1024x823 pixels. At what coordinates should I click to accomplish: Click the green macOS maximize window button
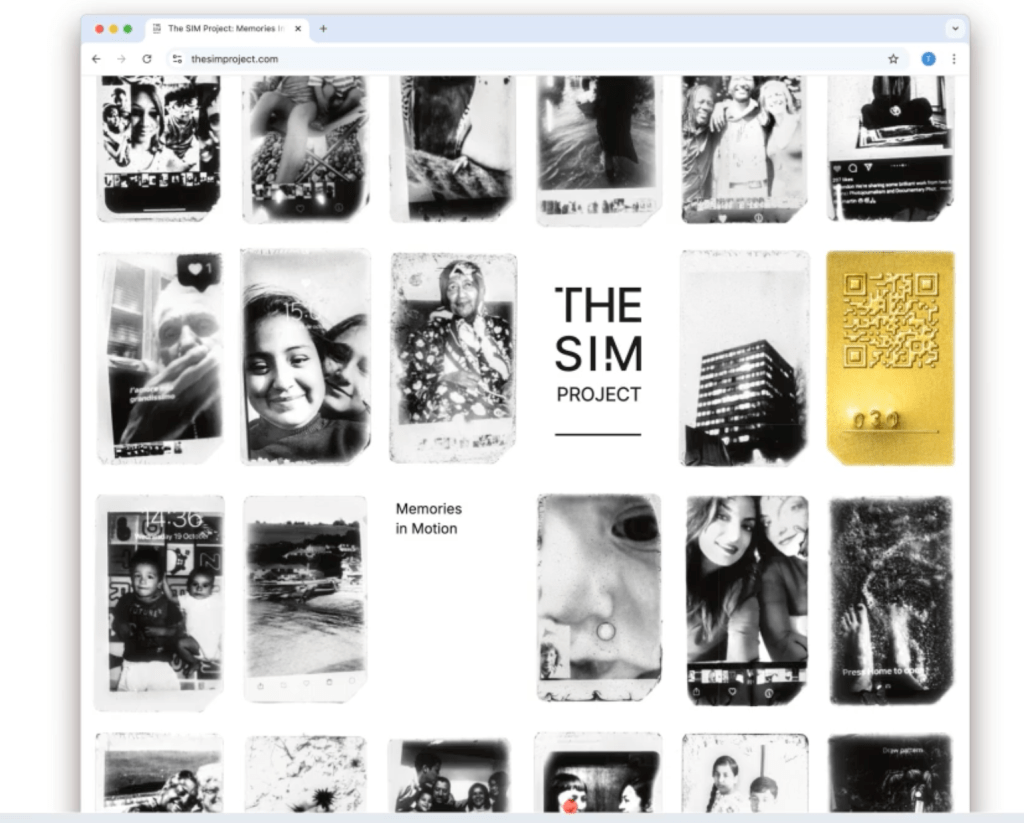[x=128, y=29]
